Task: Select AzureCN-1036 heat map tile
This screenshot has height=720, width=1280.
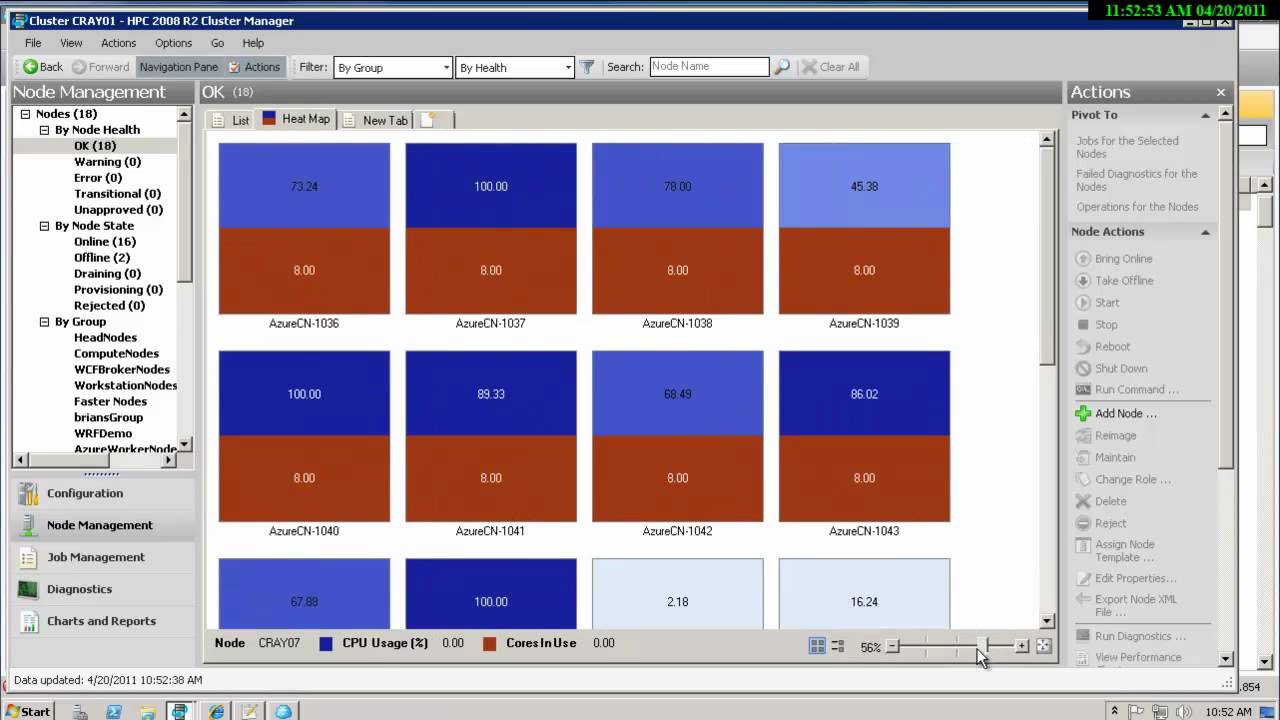Action: pyautogui.click(x=304, y=229)
